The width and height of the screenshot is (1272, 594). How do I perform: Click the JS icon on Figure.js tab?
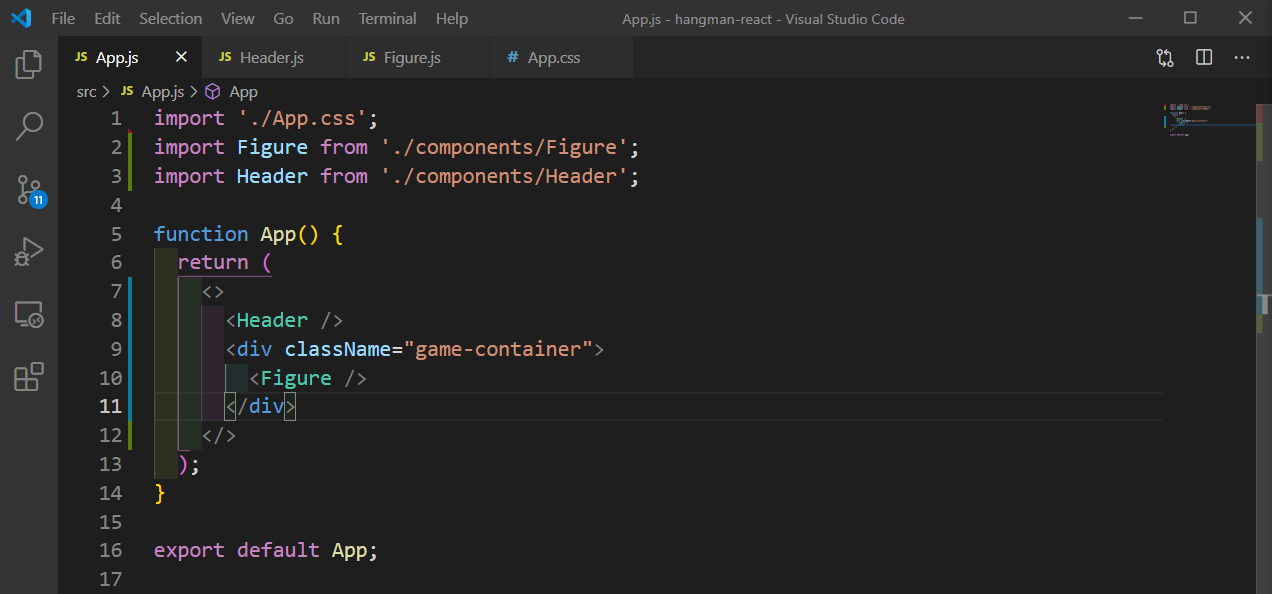(x=369, y=58)
